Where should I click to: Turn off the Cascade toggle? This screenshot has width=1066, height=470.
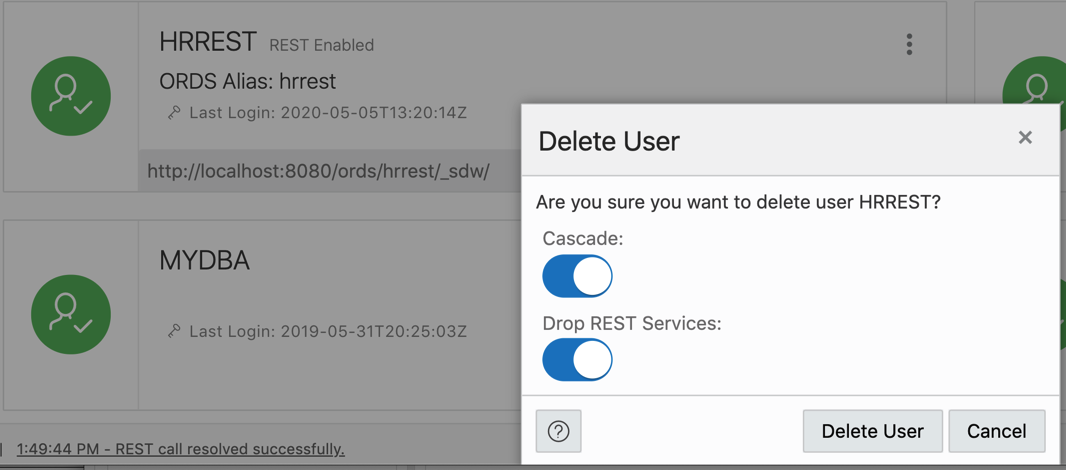pyautogui.click(x=577, y=276)
